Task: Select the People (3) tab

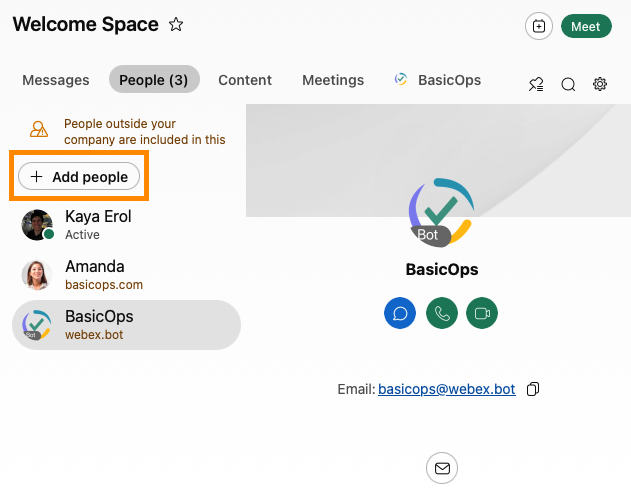Action: [x=154, y=79]
